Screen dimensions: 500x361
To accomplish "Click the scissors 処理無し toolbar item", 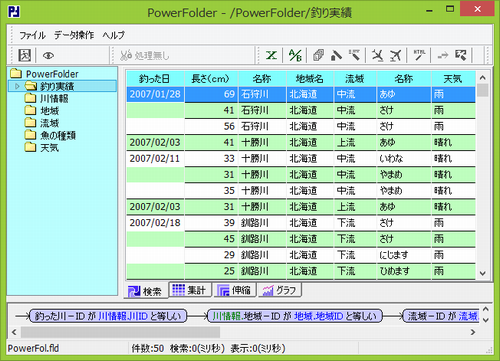I will pyautogui.click(x=145, y=56).
